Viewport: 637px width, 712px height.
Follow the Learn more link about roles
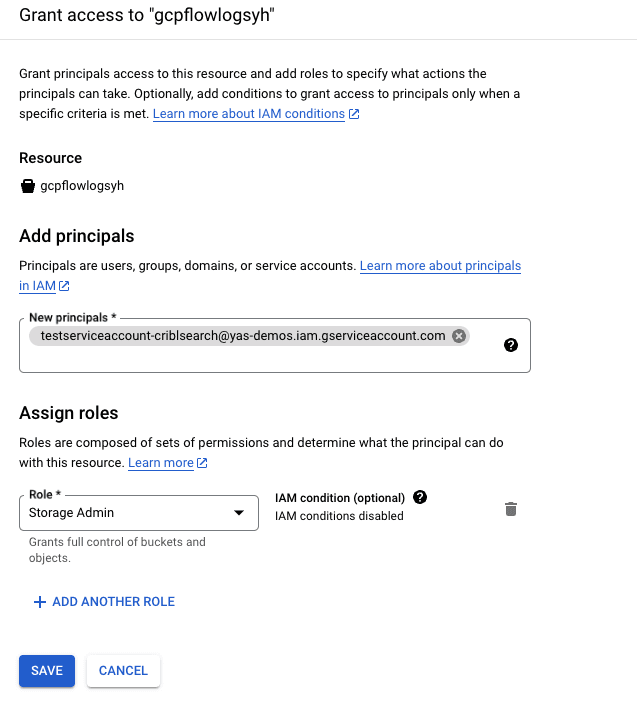[x=161, y=463]
